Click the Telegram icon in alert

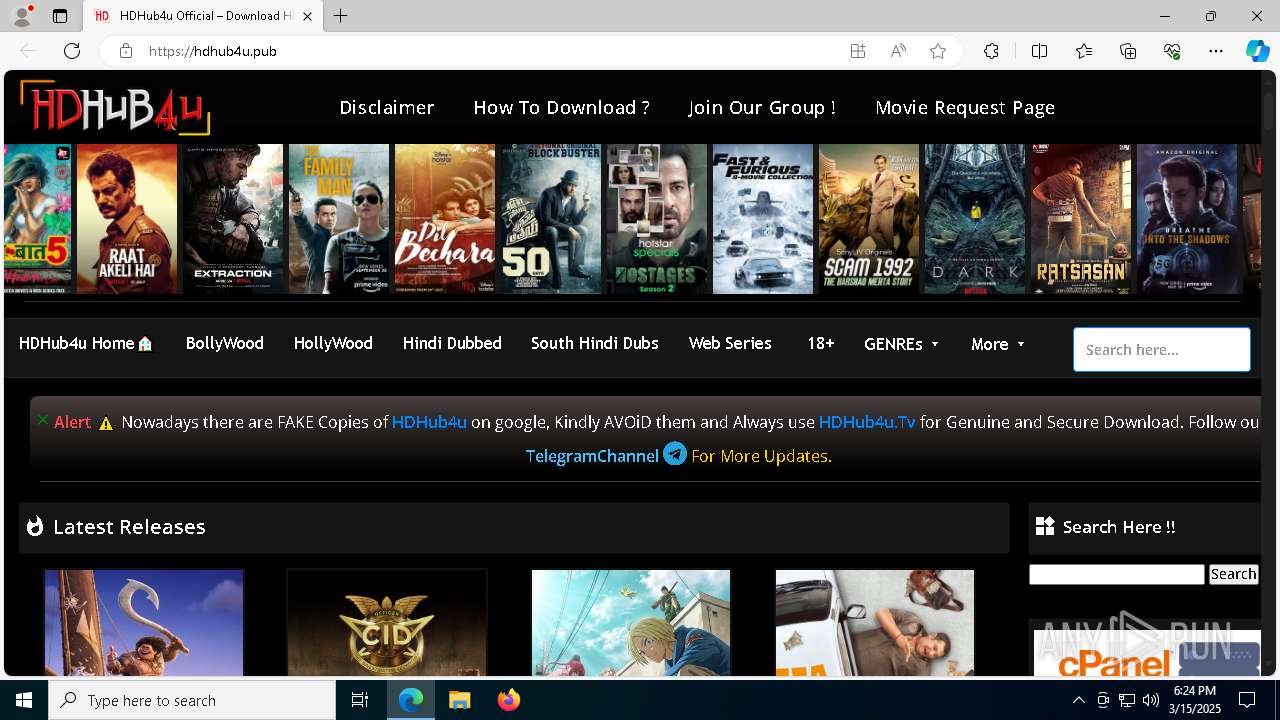tap(675, 454)
